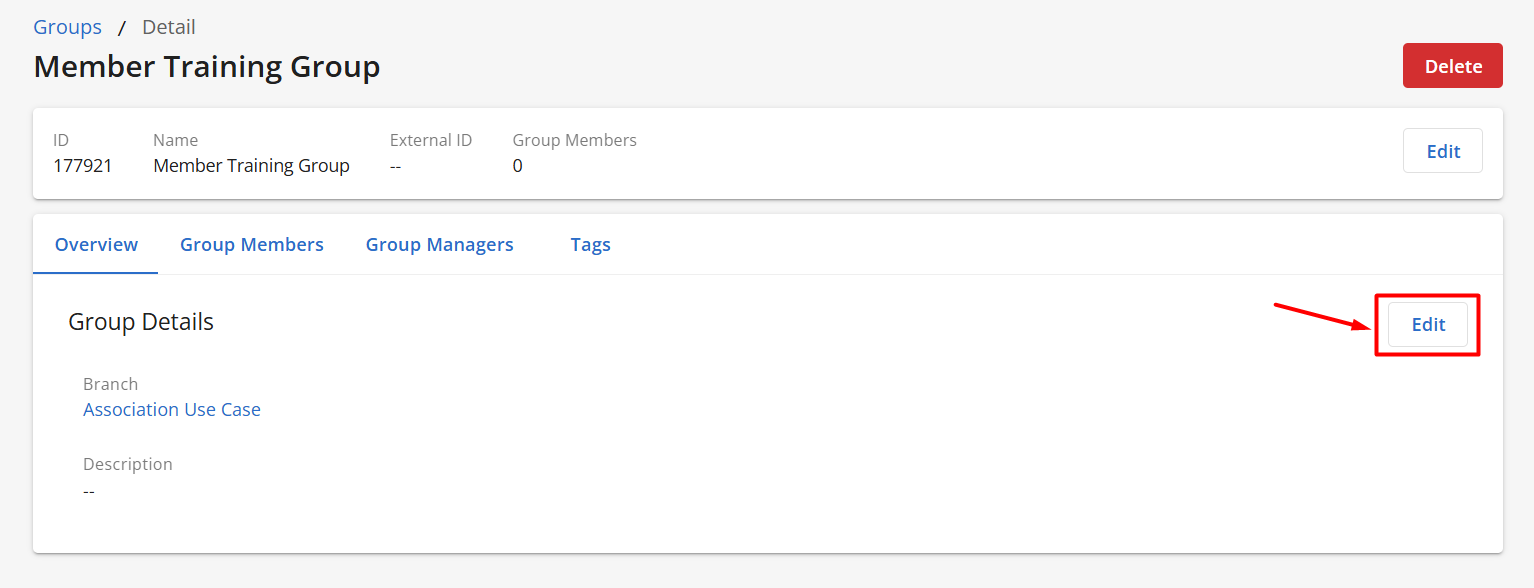The height and width of the screenshot is (588, 1534).
Task: Click Edit button beside Group Details heading
Action: 1427,325
